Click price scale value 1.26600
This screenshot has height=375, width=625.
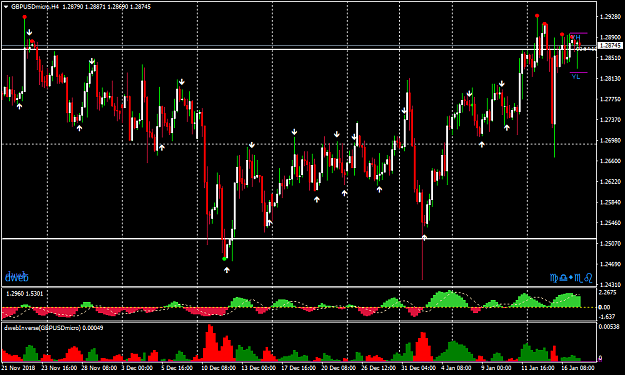tap(610, 161)
